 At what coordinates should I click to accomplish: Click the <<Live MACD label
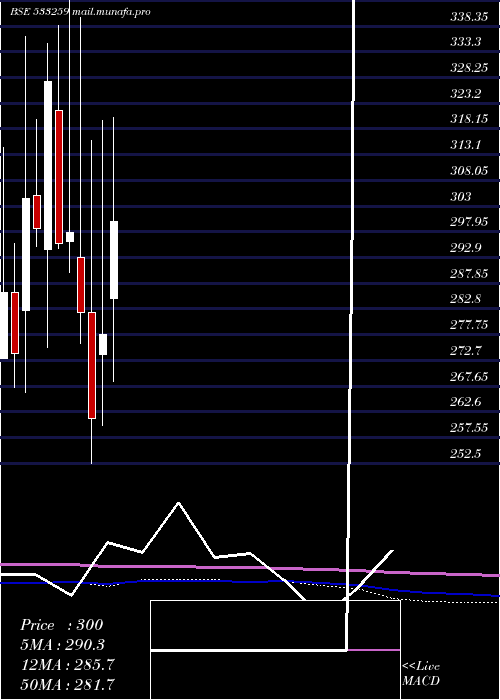(421, 674)
